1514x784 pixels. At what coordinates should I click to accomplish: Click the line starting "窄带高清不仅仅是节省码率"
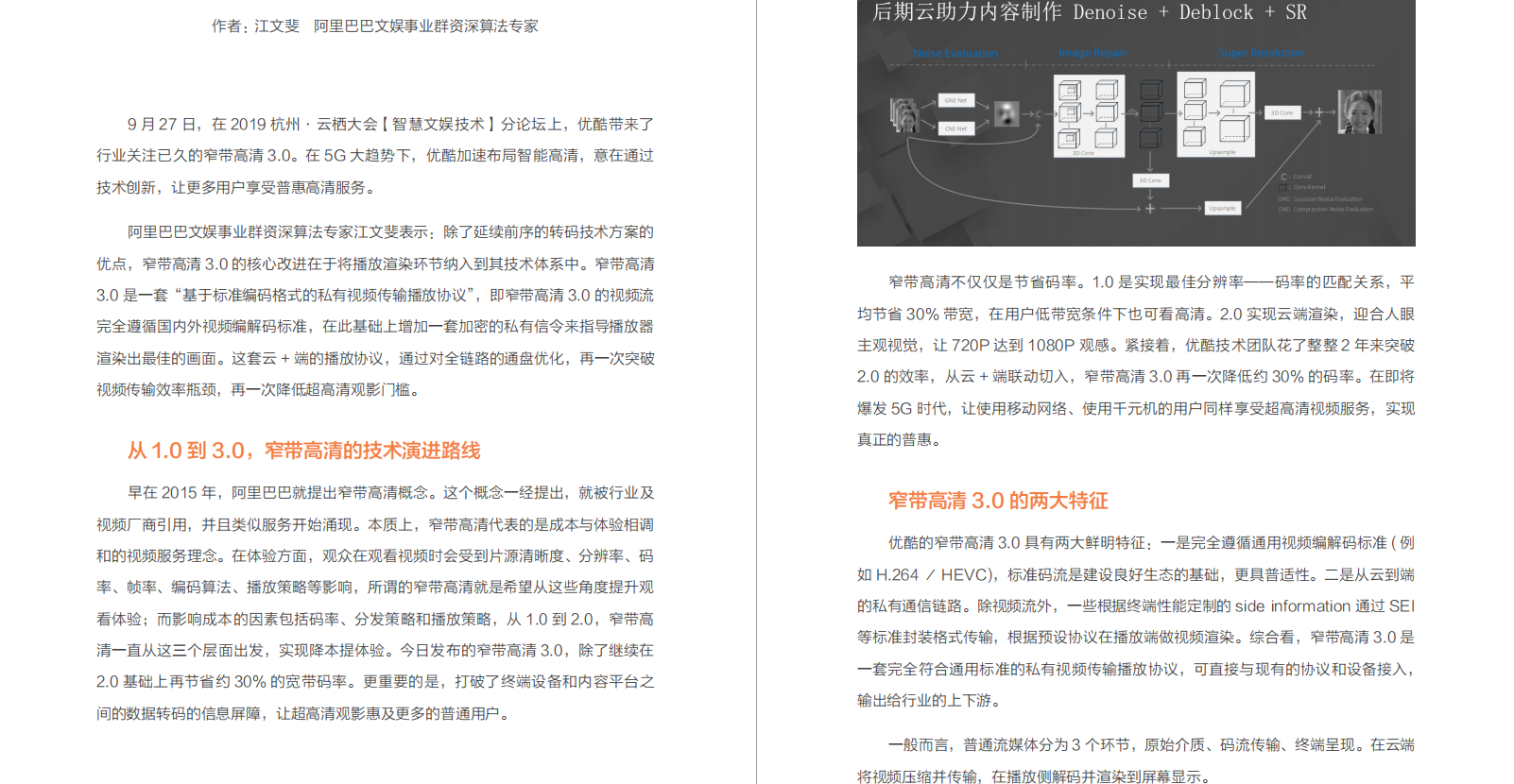point(1151,282)
